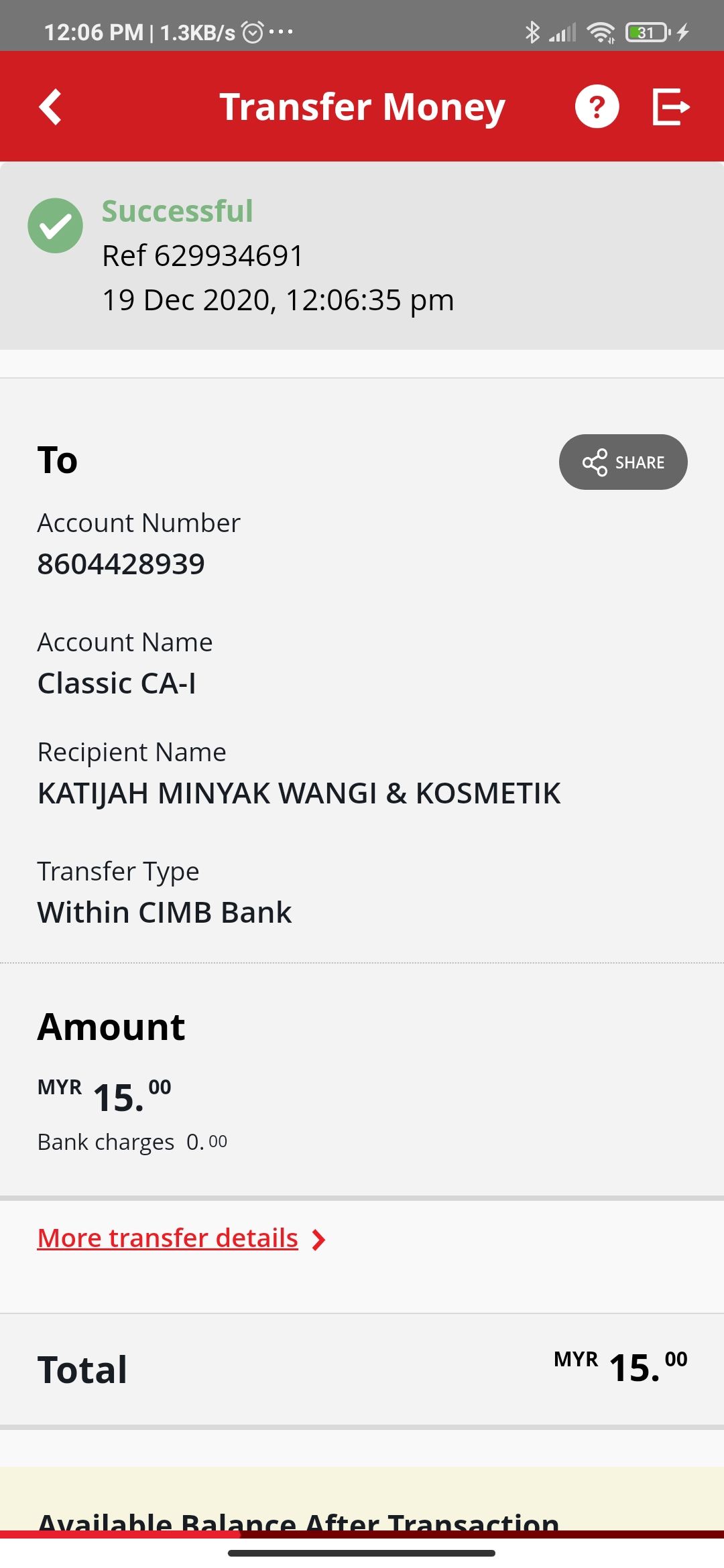Tap the battery indicator icon

point(648,32)
